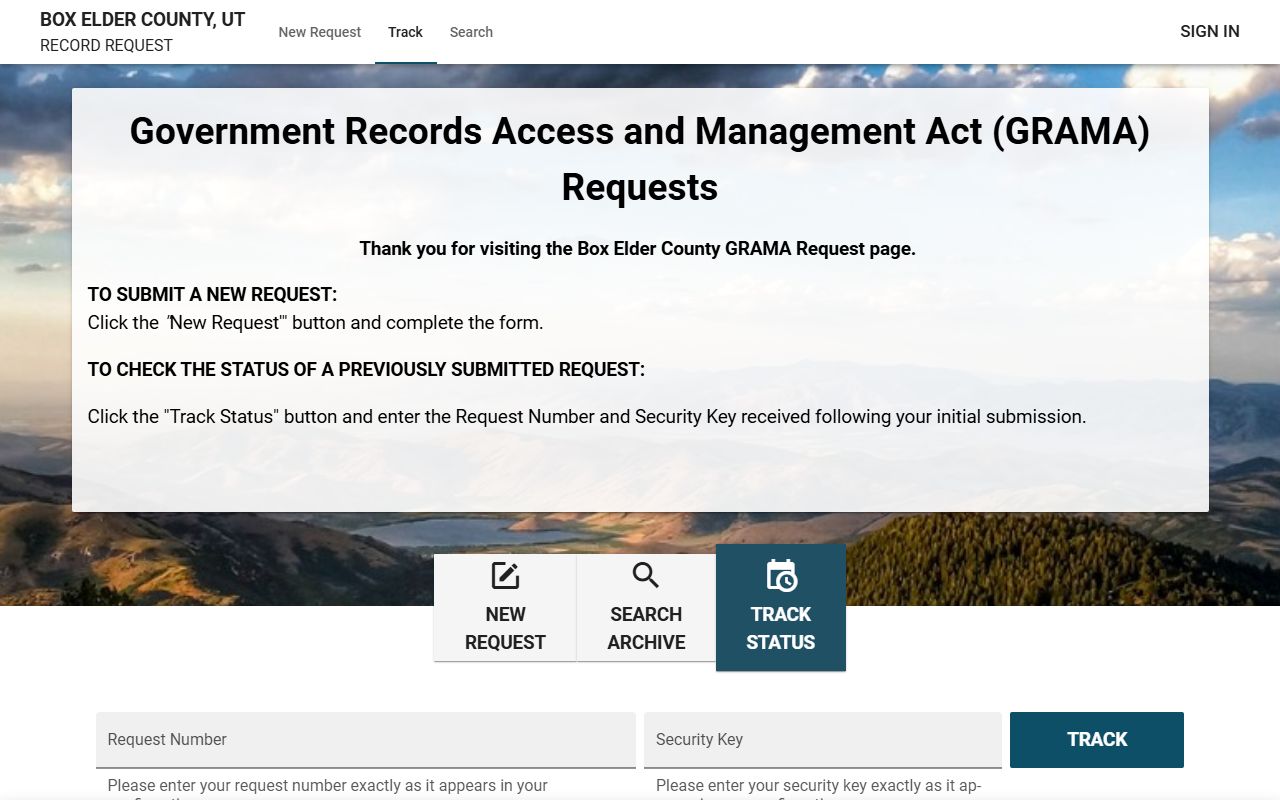Image resolution: width=1280 pixels, height=800 pixels.
Task: Open the New Request tab in header
Action: coord(320,32)
